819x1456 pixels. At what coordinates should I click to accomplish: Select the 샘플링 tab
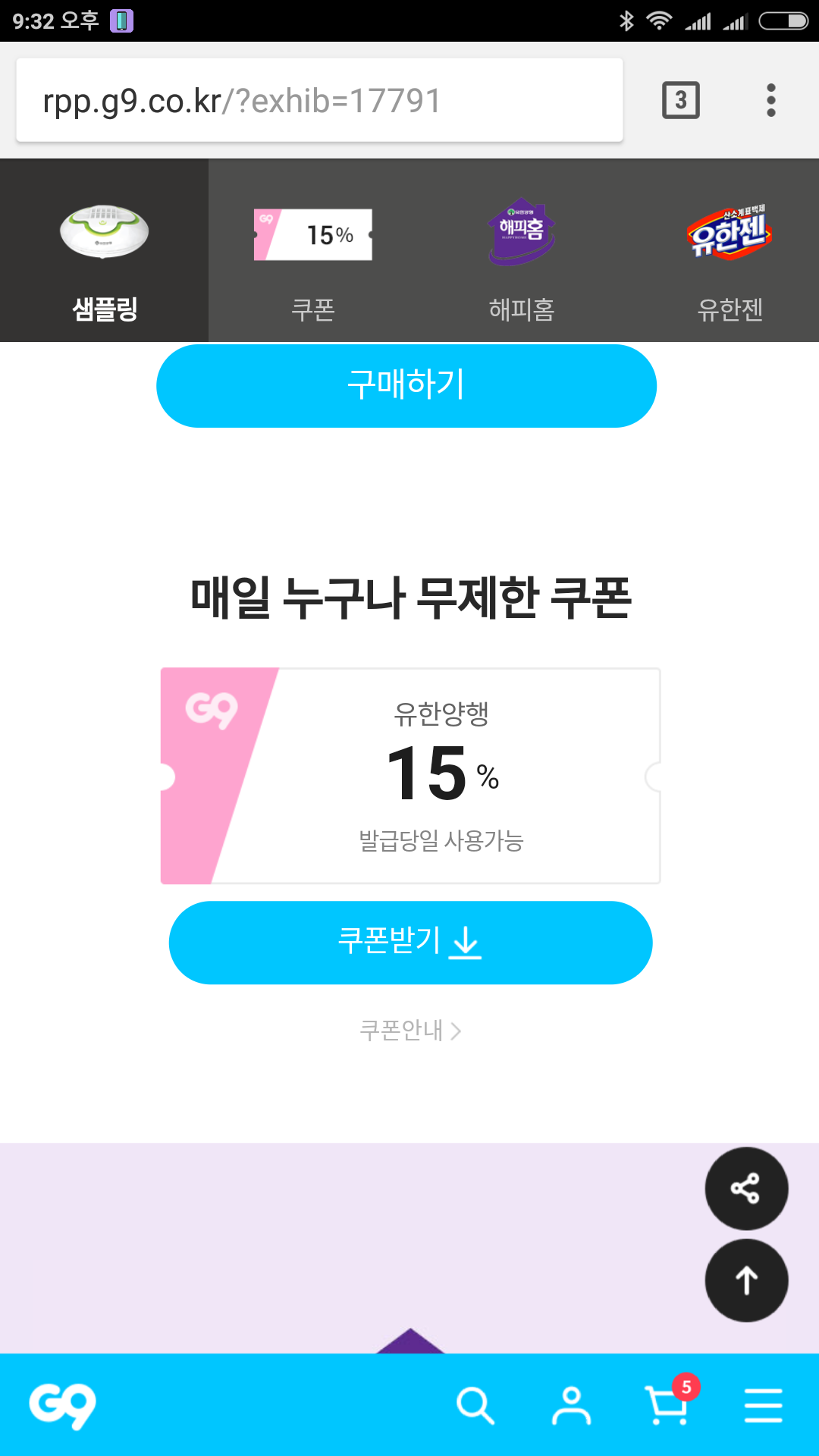(105, 252)
